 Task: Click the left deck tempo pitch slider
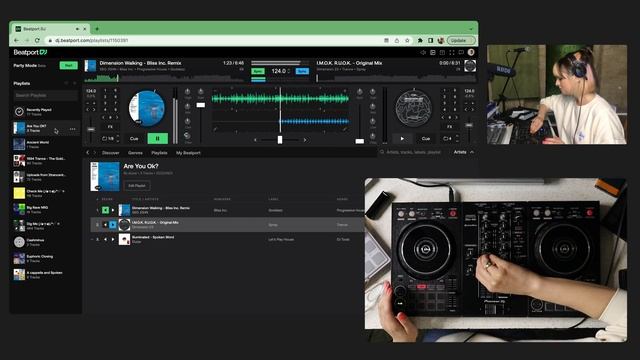pos(91,129)
